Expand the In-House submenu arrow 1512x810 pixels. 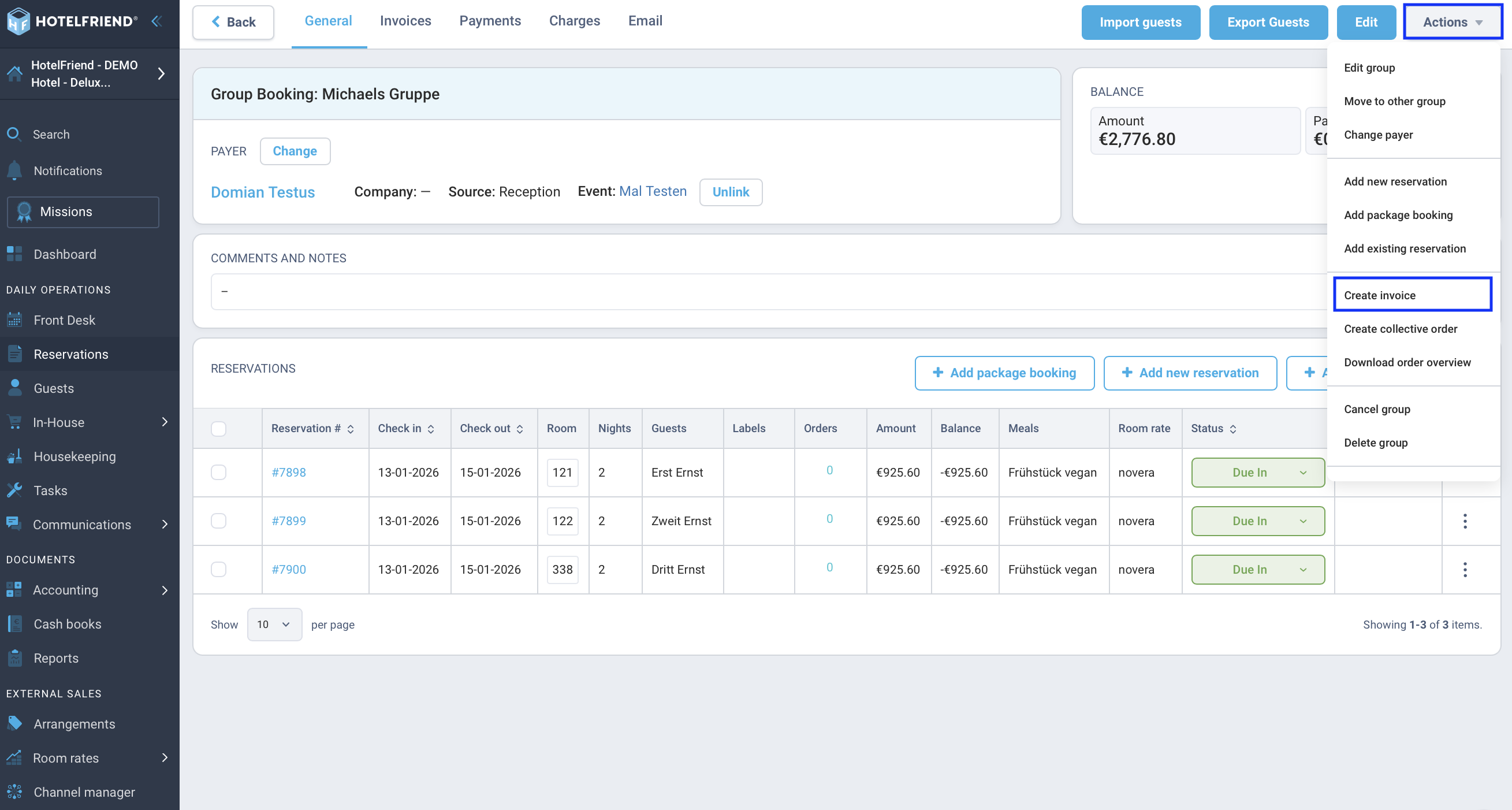pos(165,422)
